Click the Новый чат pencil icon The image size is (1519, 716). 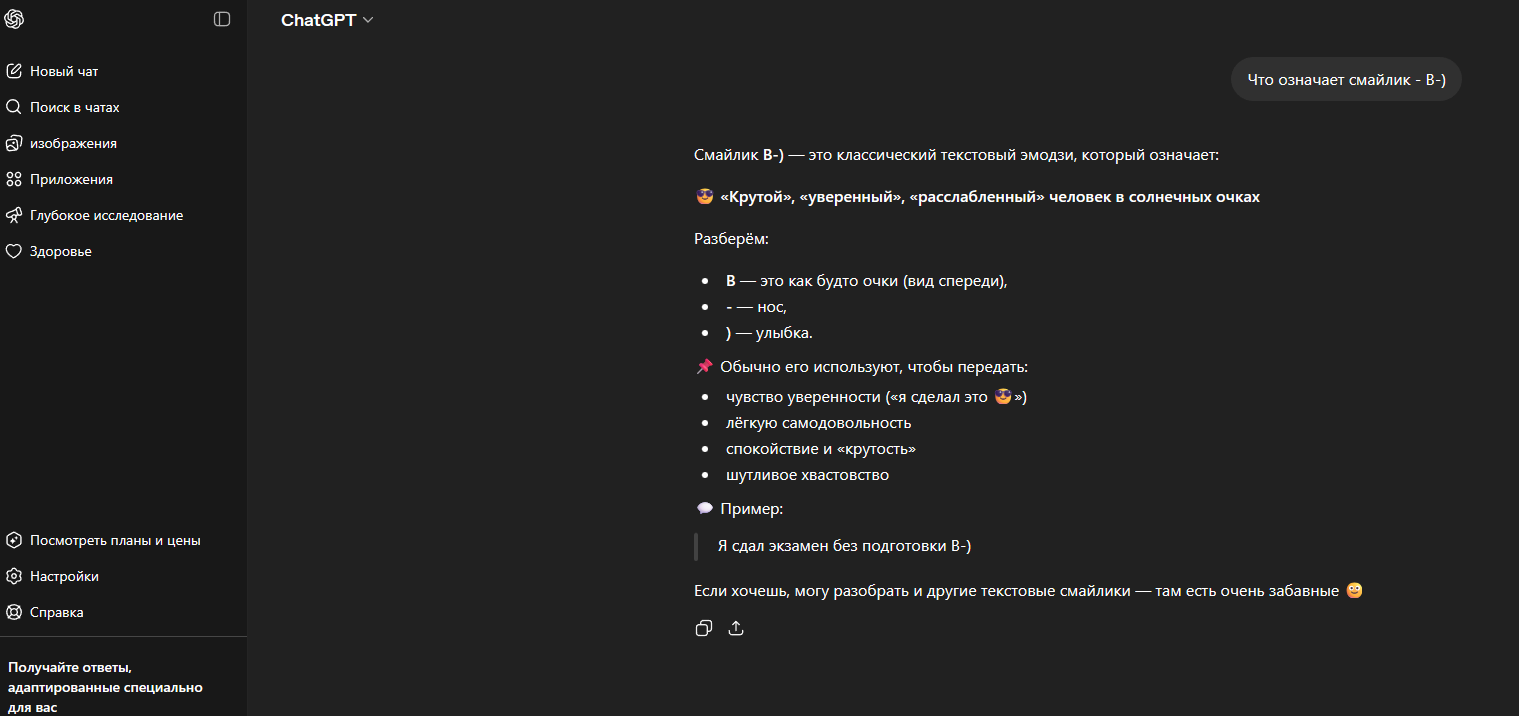tap(14, 71)
